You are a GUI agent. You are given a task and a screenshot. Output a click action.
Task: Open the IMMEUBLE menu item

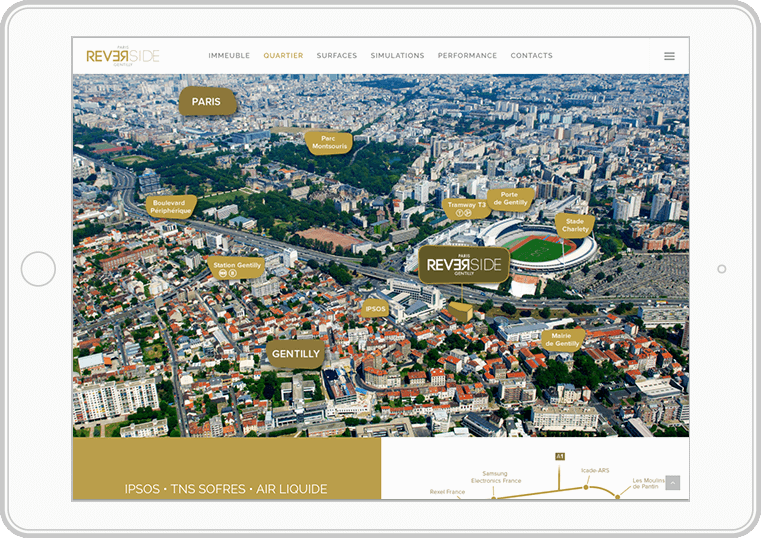coord(229,56)
